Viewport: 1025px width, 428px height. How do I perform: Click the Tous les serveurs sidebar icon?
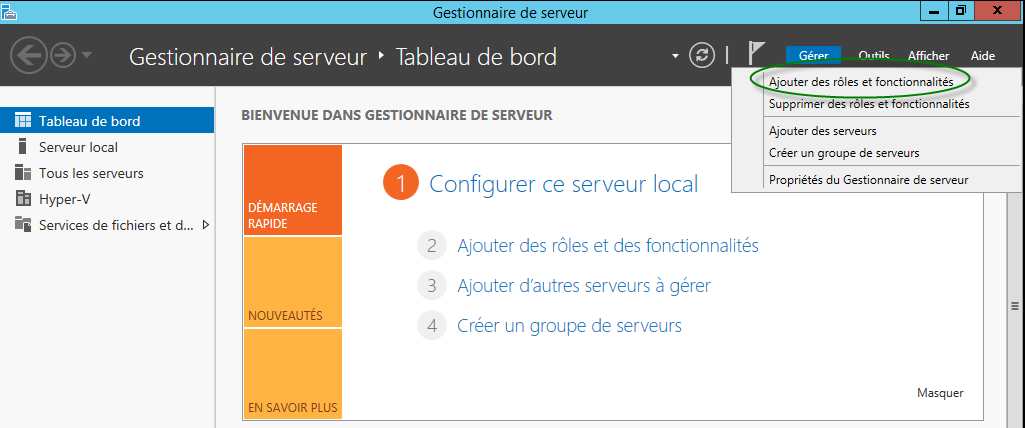tap(23, 173)
